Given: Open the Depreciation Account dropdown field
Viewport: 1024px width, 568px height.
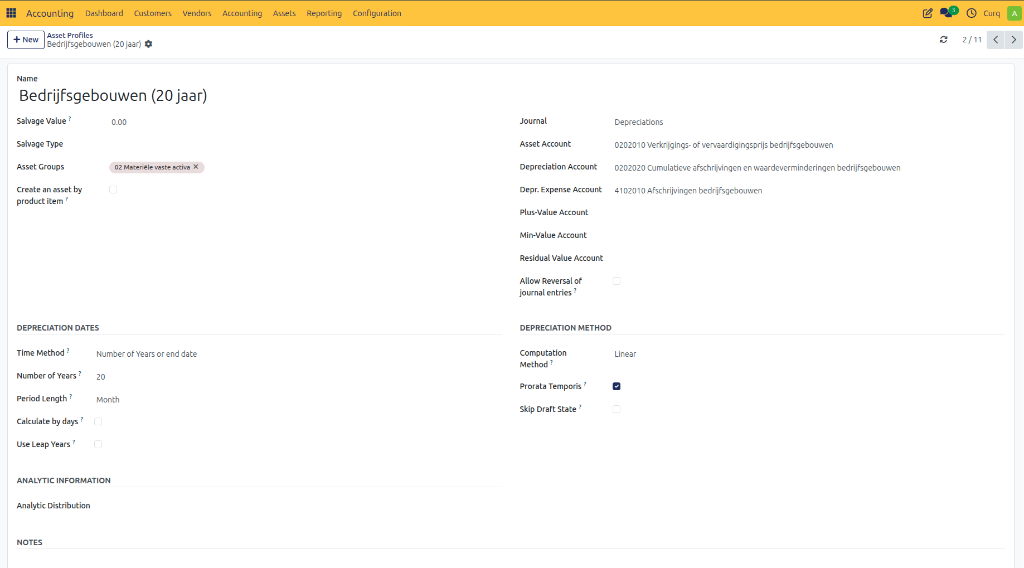Looking at the screenshot, I should click(808, 168).
